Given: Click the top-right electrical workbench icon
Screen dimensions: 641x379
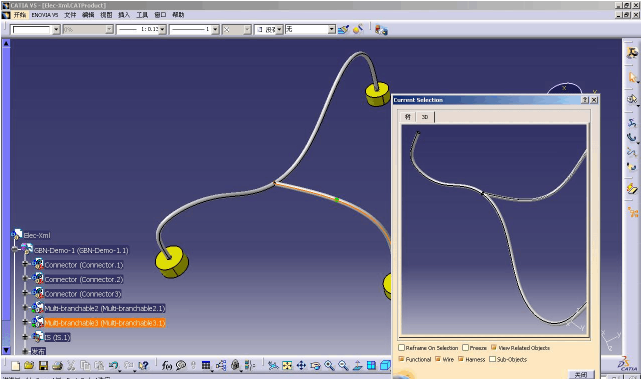Looking at the screenshot, I should [632, 53].
